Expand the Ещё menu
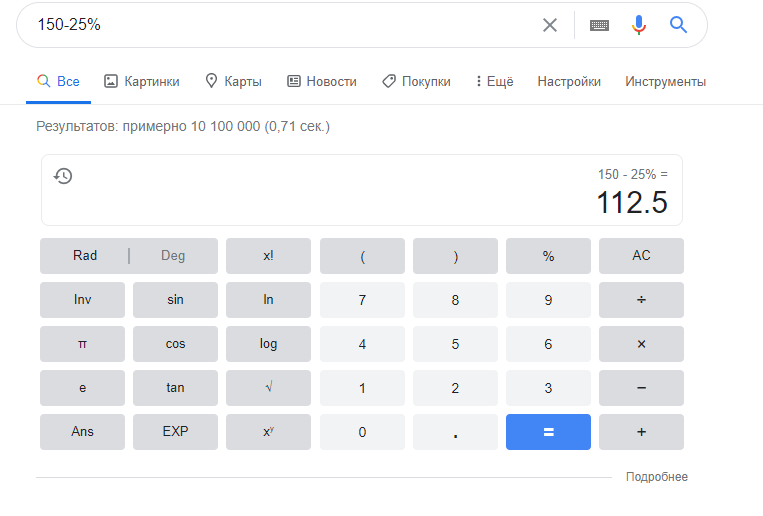The height and width of the screenshot is (516, 763). coord(495,81)
